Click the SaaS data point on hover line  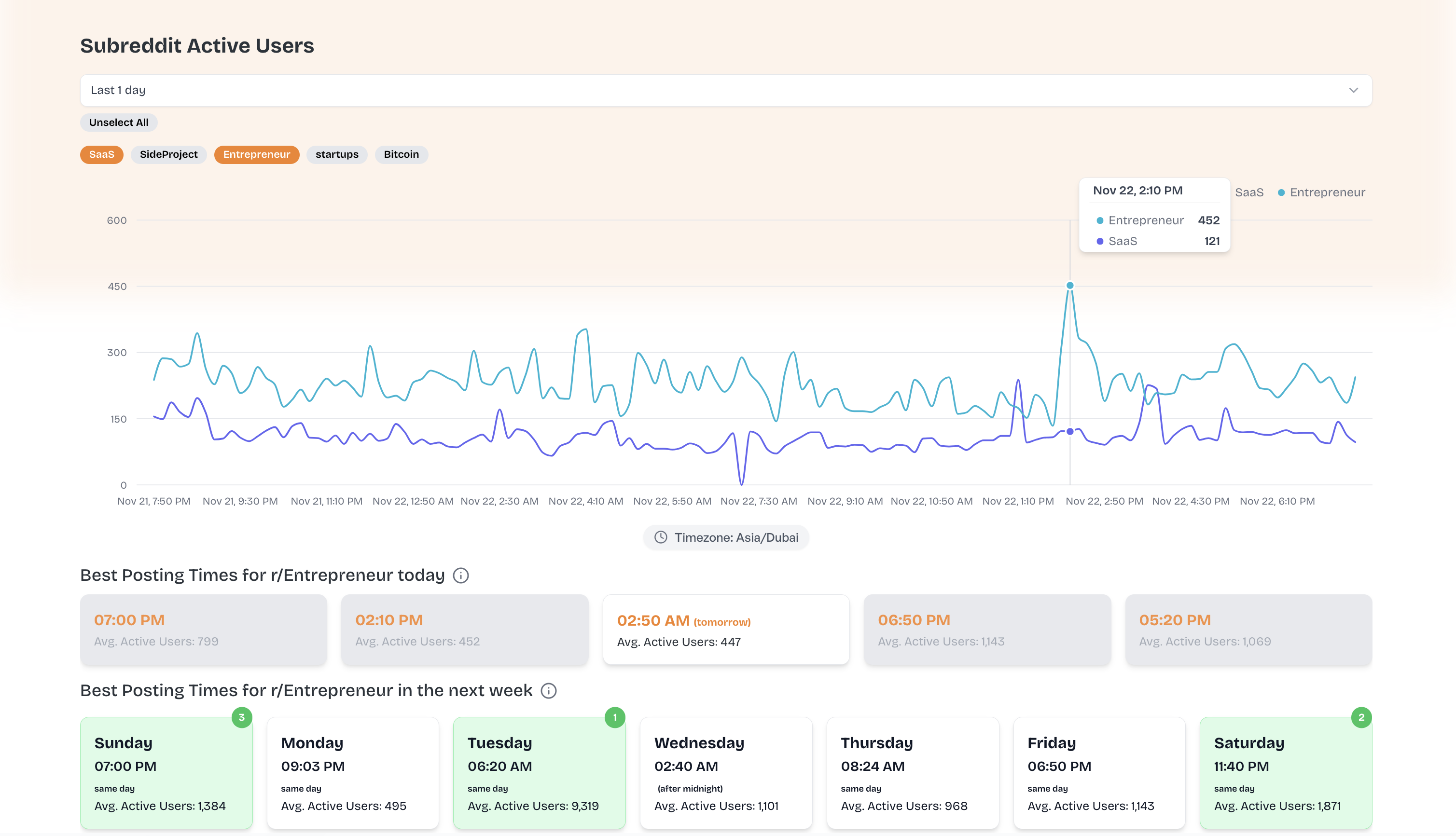(x=1069, y=431)
